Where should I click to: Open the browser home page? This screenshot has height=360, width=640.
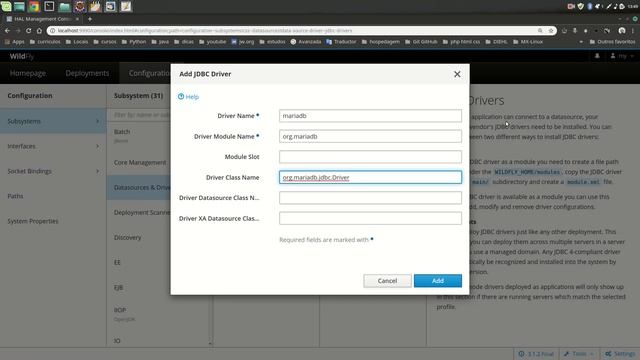pos(39,31)
